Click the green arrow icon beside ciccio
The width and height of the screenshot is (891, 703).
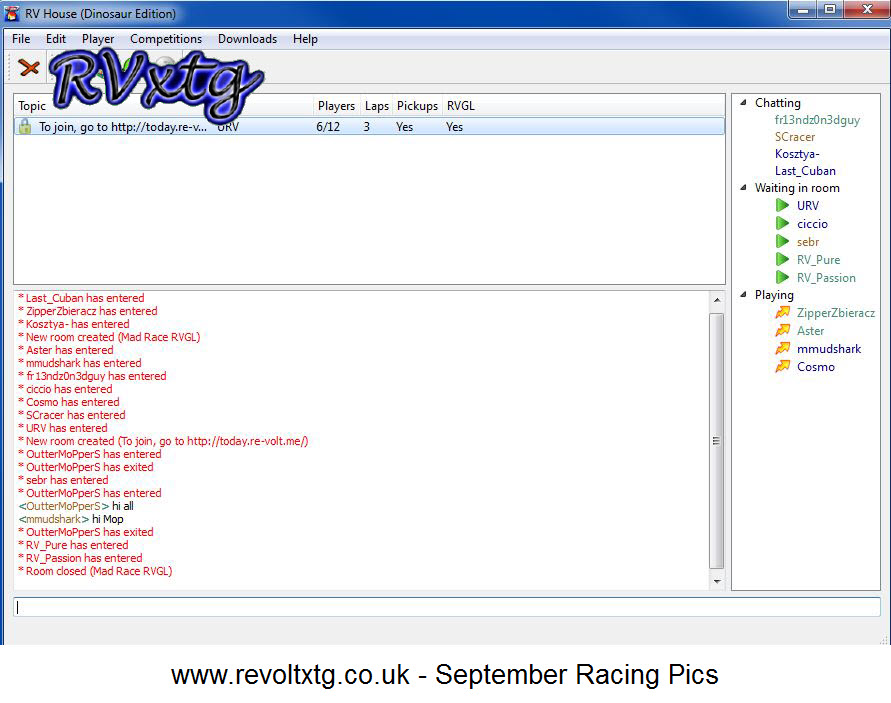tap(782, 223)
